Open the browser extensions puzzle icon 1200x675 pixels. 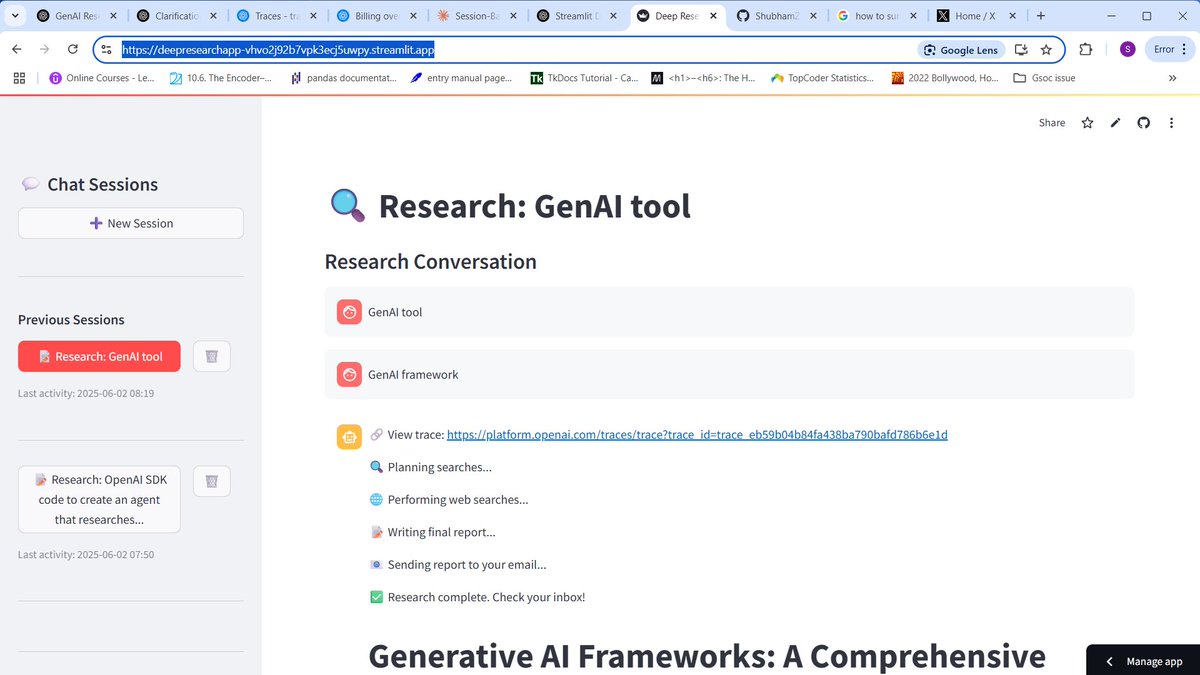pyautogui.click(x=1087, y=49)
